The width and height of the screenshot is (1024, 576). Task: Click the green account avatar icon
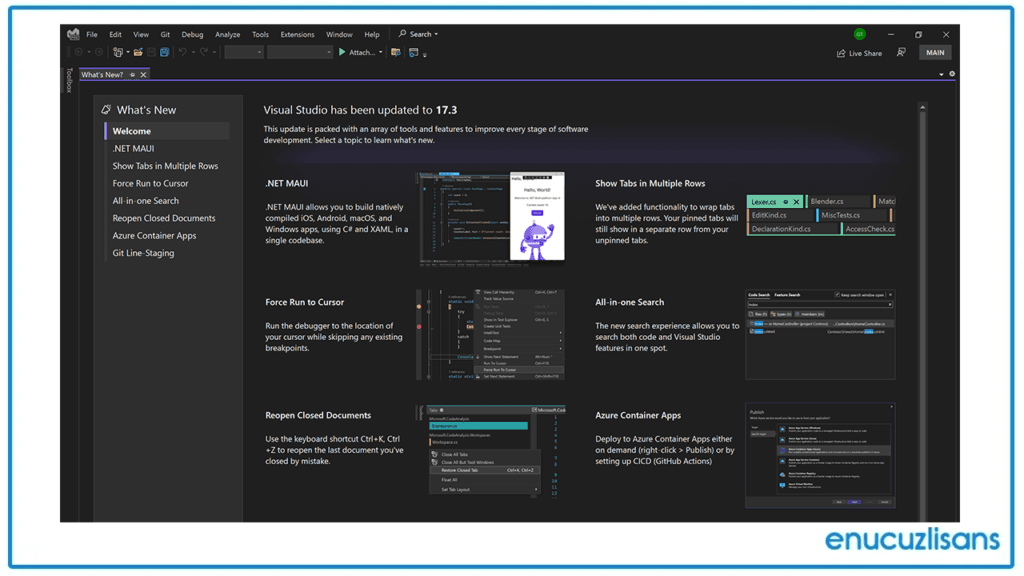coord(859,33)
